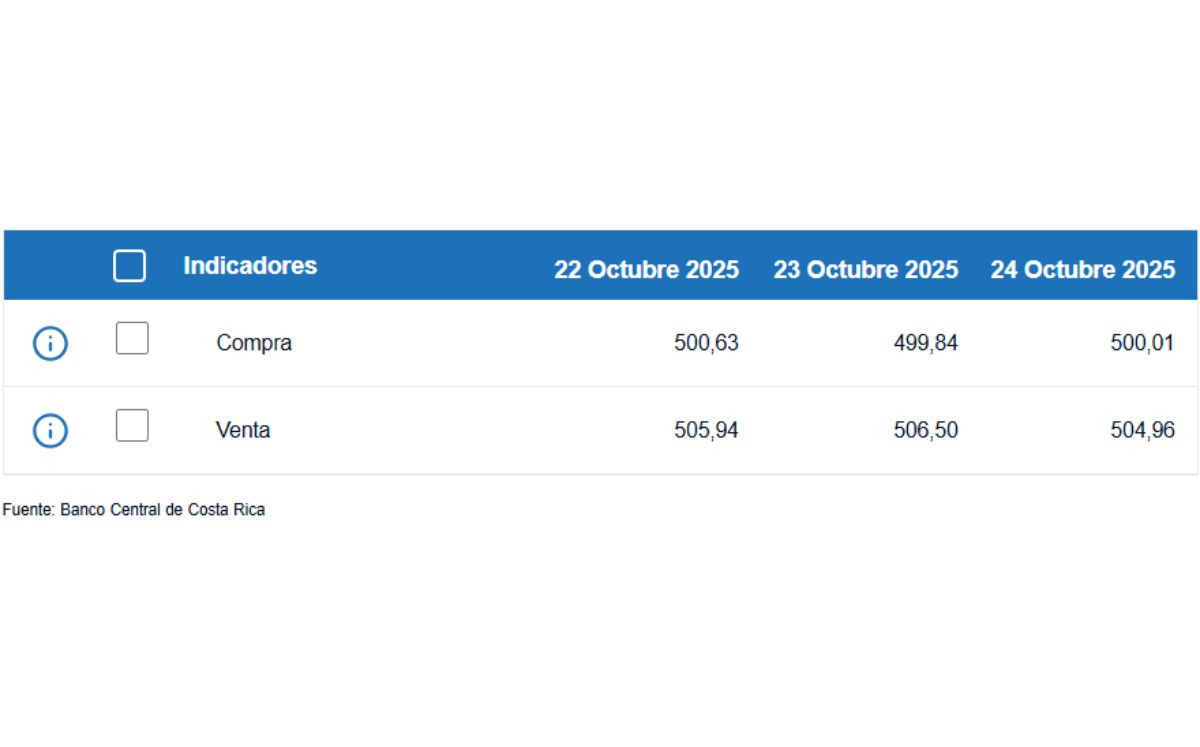1200x747 pixels.
Task: Check the Venta row checkbox
Action: point(132,425)
